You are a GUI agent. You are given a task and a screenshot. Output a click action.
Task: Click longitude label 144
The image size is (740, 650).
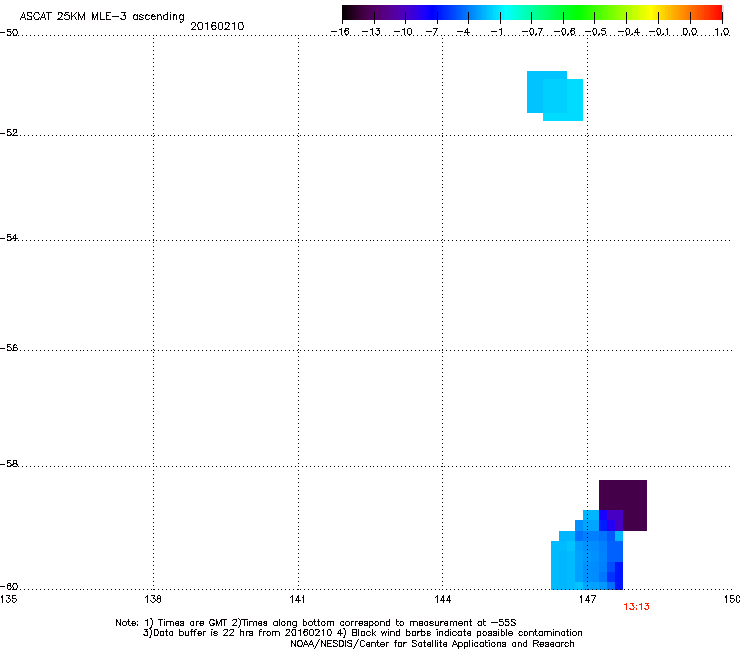[442, 599]
